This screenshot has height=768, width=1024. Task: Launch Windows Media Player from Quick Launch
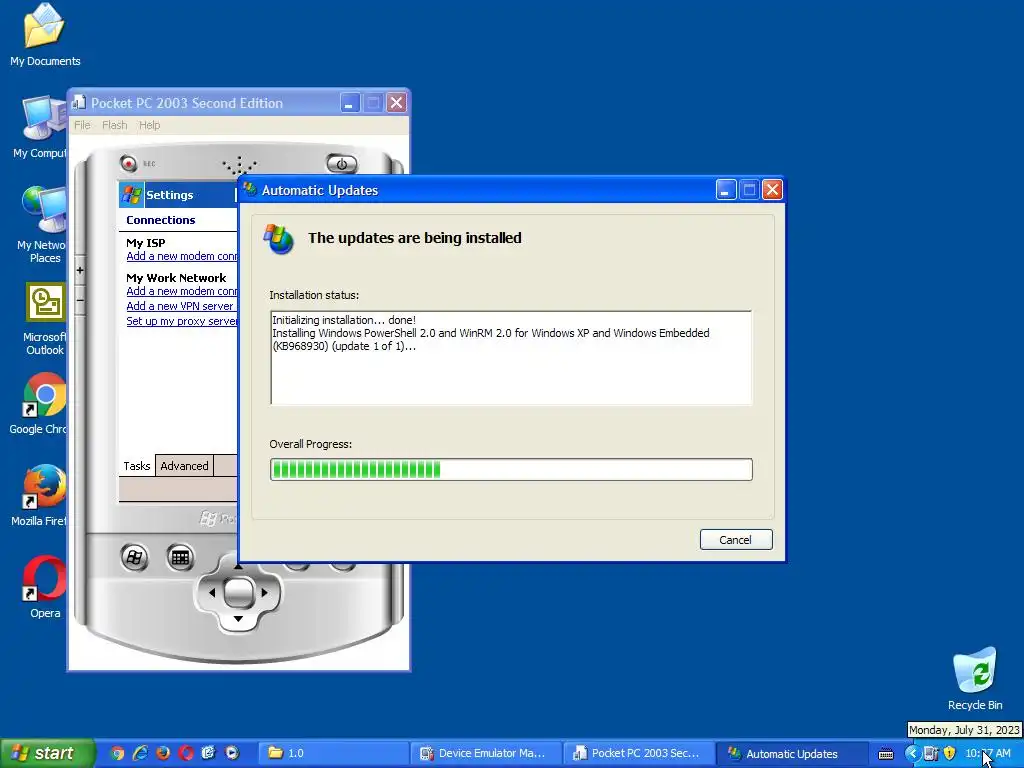[232, 753]
